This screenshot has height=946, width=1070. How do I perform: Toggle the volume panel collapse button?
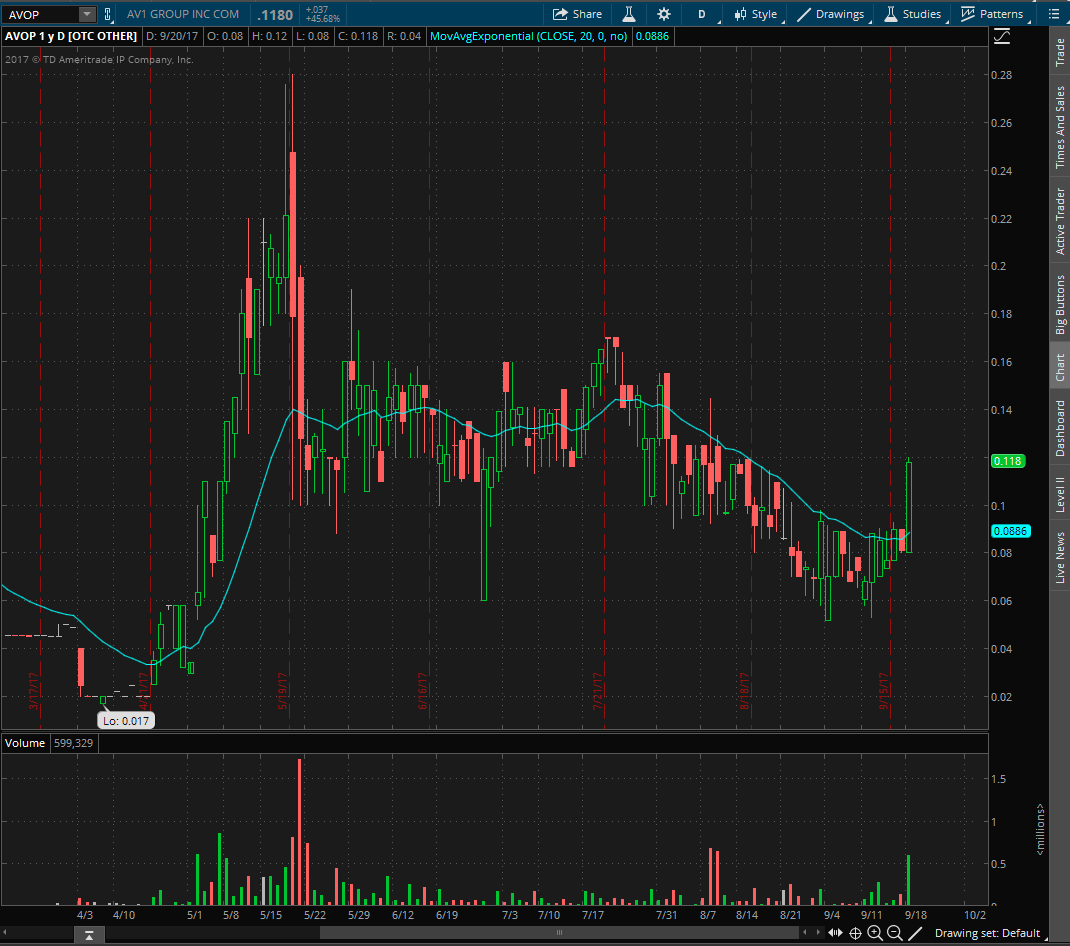89,935
